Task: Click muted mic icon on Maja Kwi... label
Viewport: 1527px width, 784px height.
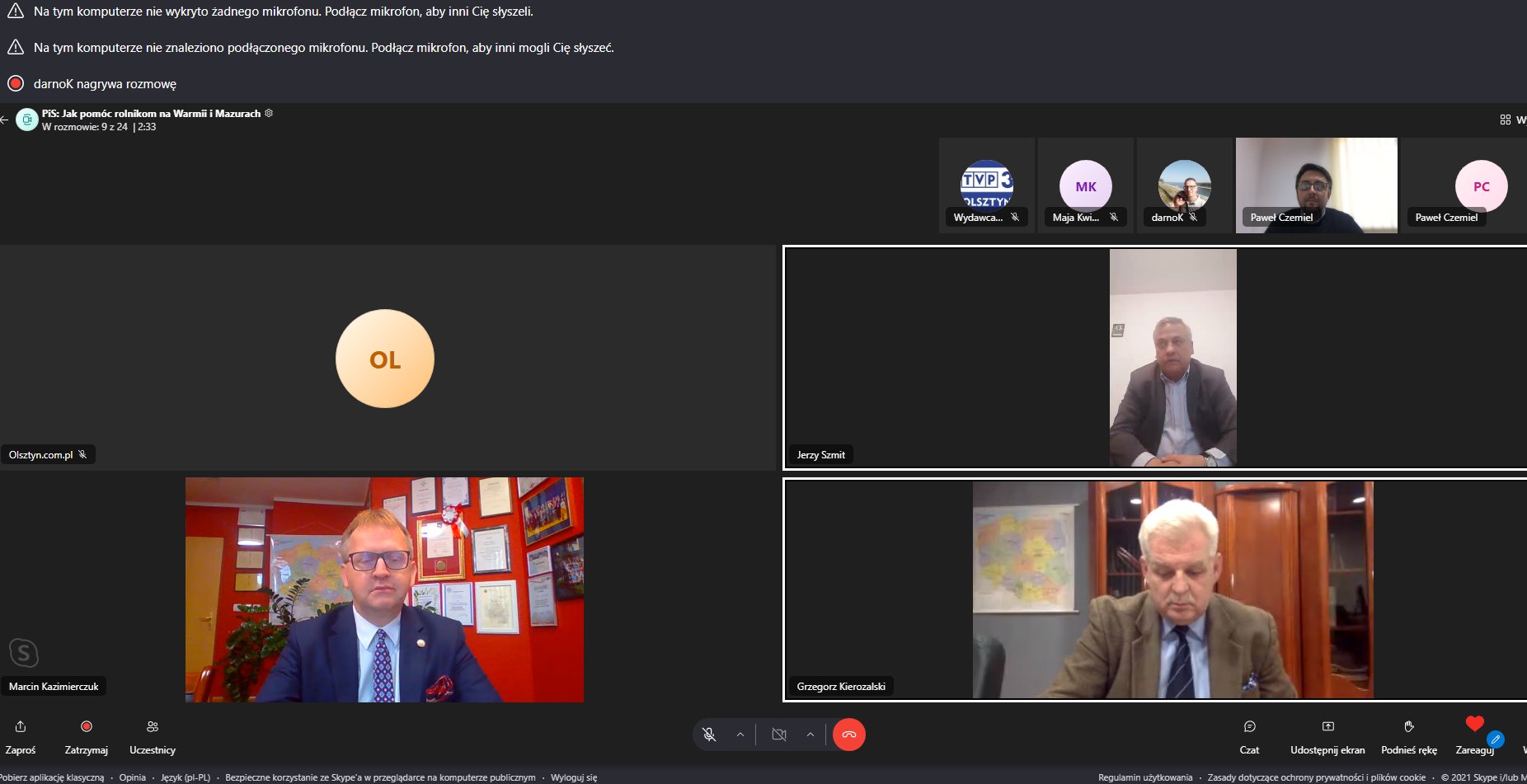Action: click(1114, 217)
